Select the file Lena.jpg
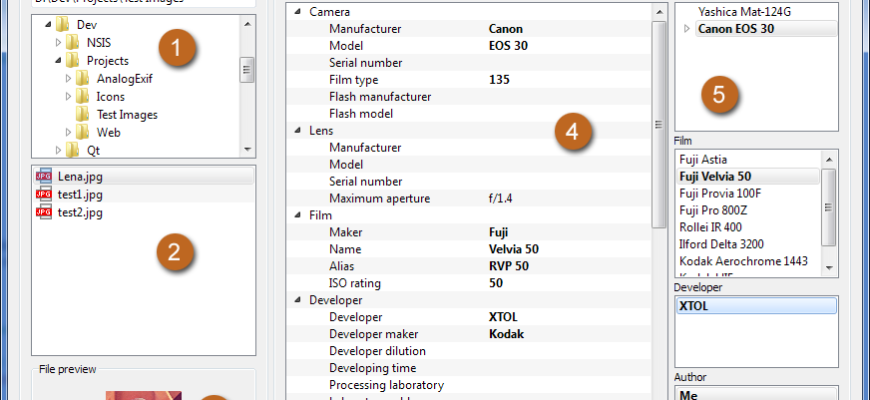 80,177
